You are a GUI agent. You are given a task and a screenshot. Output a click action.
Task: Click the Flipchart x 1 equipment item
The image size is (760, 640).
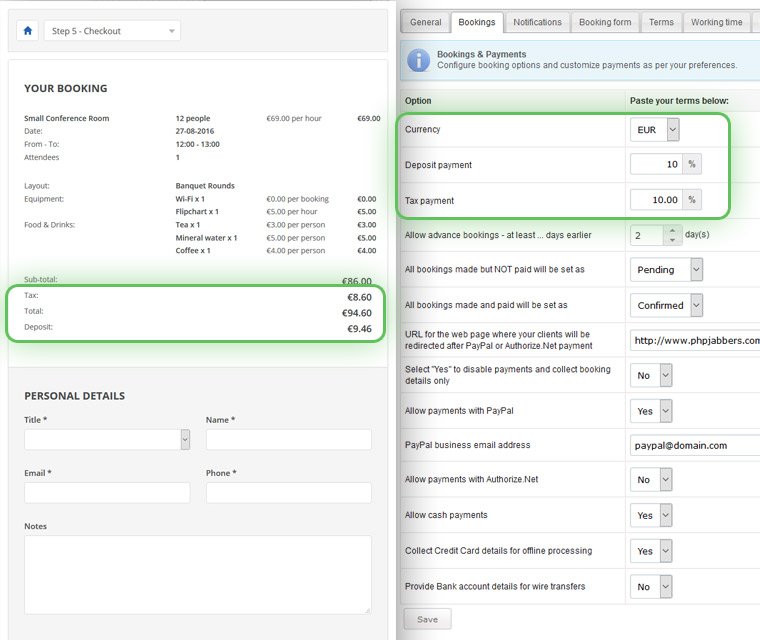coord(197,212)
